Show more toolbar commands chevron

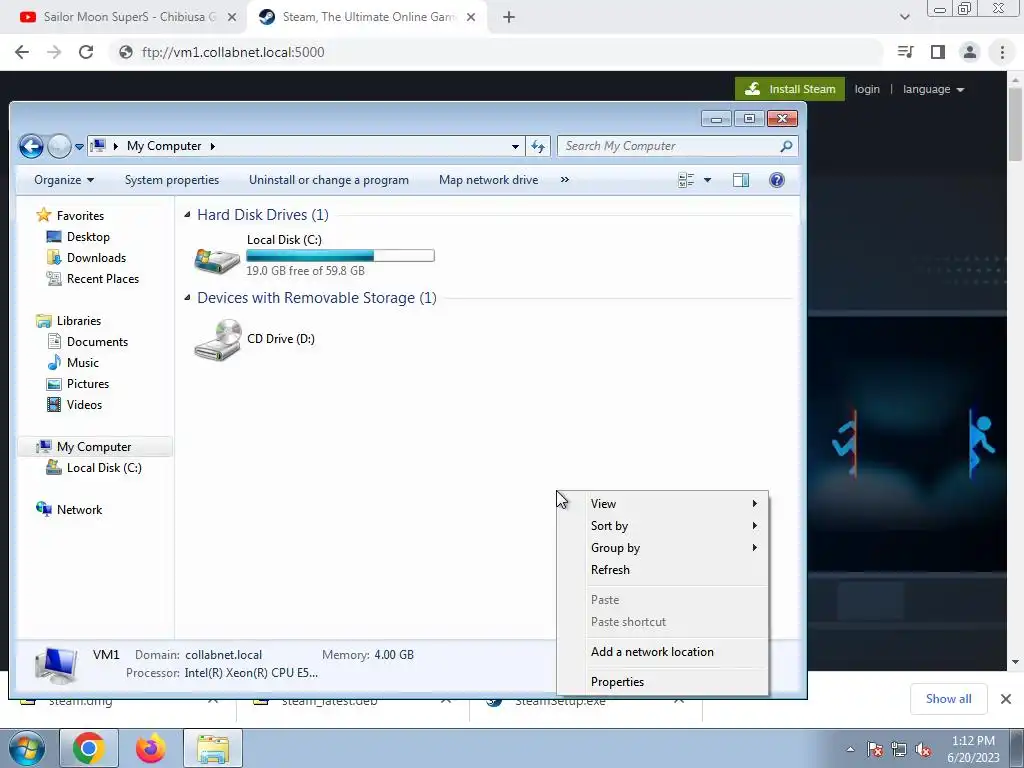click(x=565, y=180)
